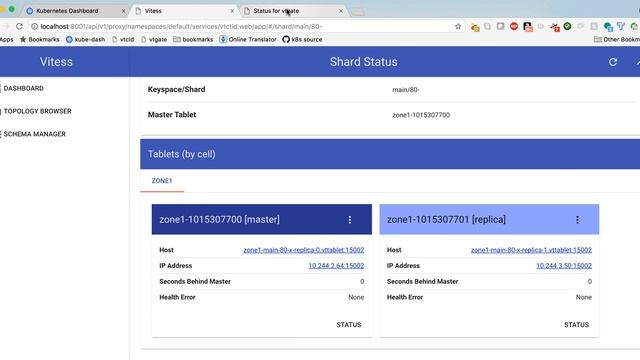Open master tablet host link replica-0
The width and height of the screenshot is (640, 360).
click(x=304, y=250)
